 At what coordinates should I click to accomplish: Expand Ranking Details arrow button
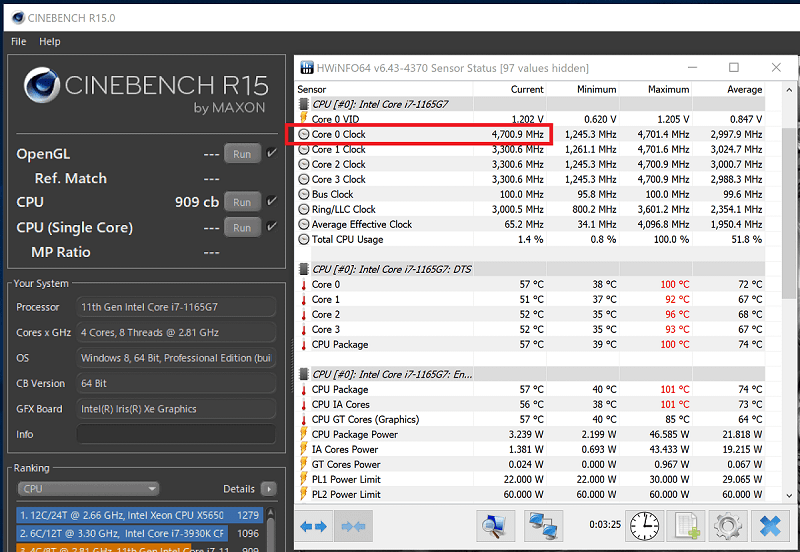268,489
